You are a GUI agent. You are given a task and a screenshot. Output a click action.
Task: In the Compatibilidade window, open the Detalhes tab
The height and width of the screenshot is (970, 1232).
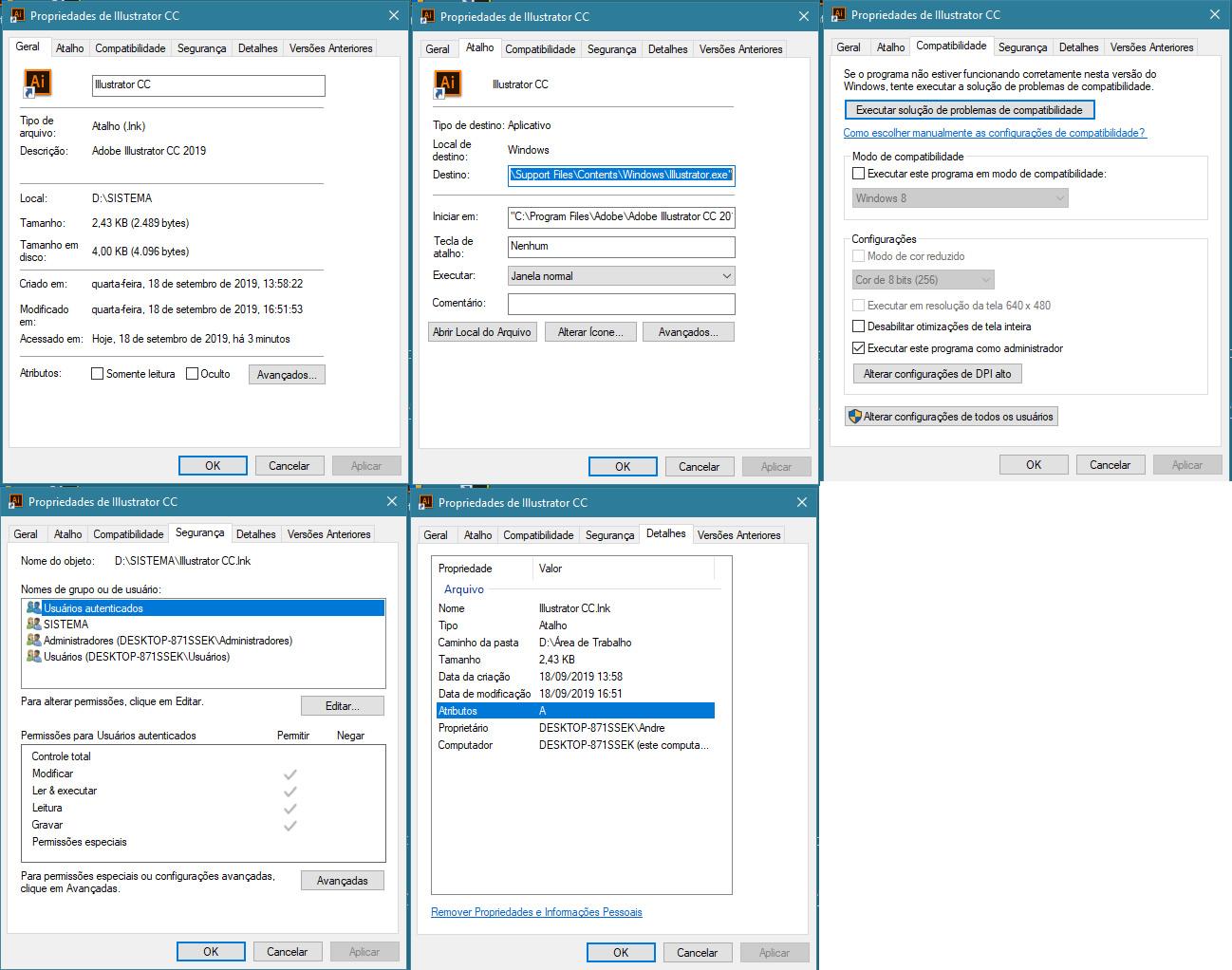pos(1078,47)
